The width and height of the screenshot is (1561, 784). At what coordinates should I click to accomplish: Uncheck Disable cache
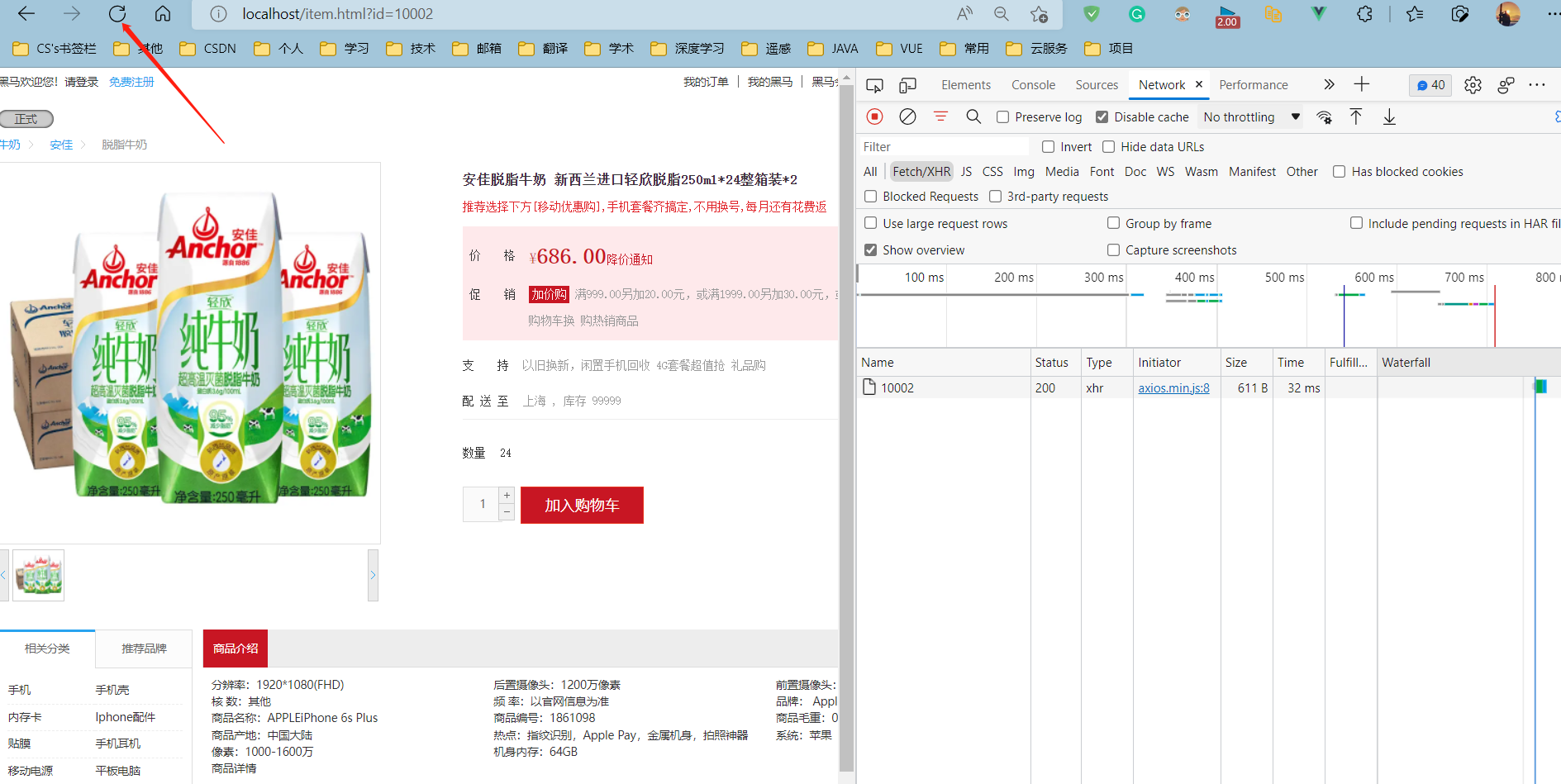[1102, 117]
